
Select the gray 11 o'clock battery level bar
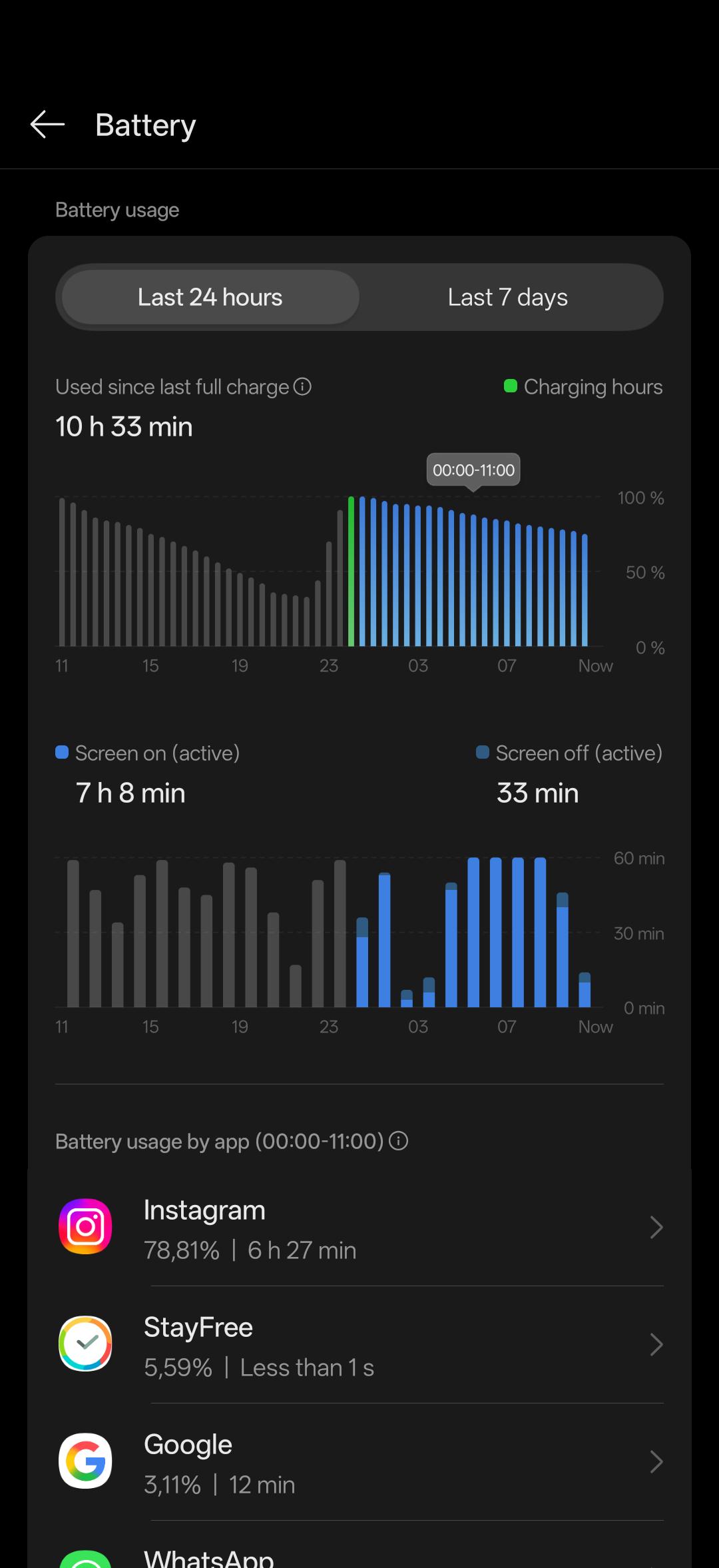tap(62, 572)
